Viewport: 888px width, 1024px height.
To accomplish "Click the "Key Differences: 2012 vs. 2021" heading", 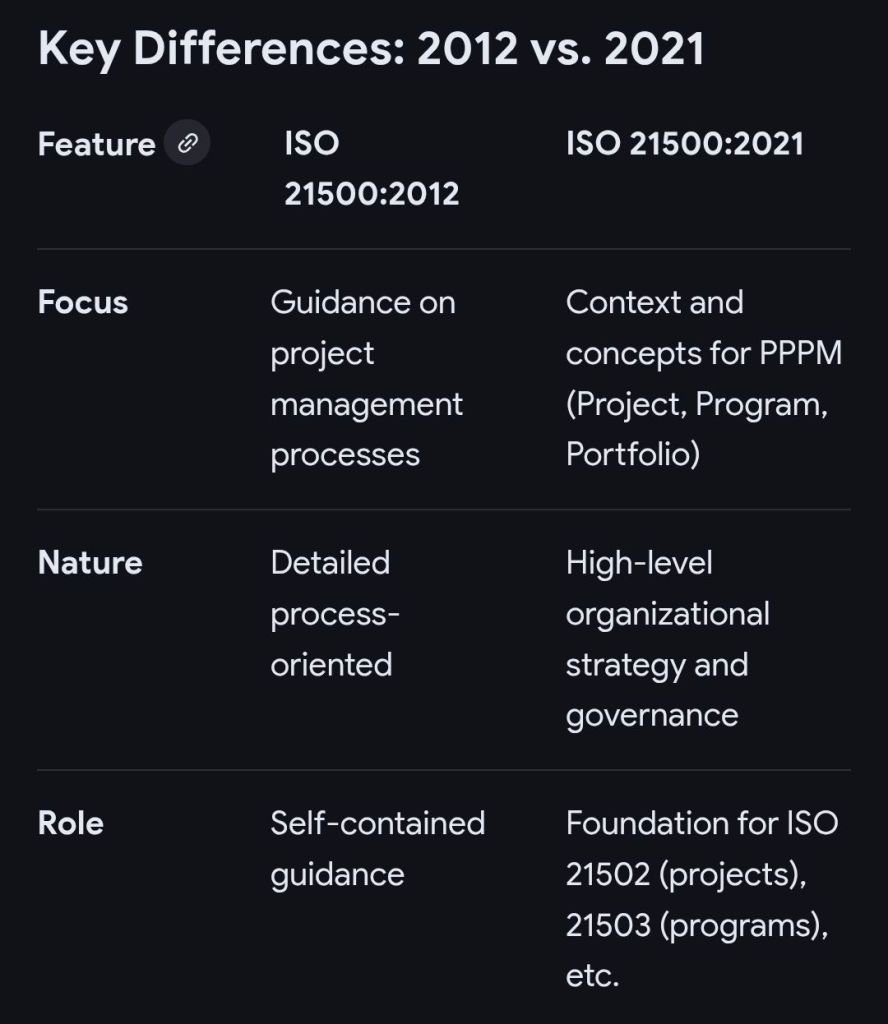I will click(371, 49).
